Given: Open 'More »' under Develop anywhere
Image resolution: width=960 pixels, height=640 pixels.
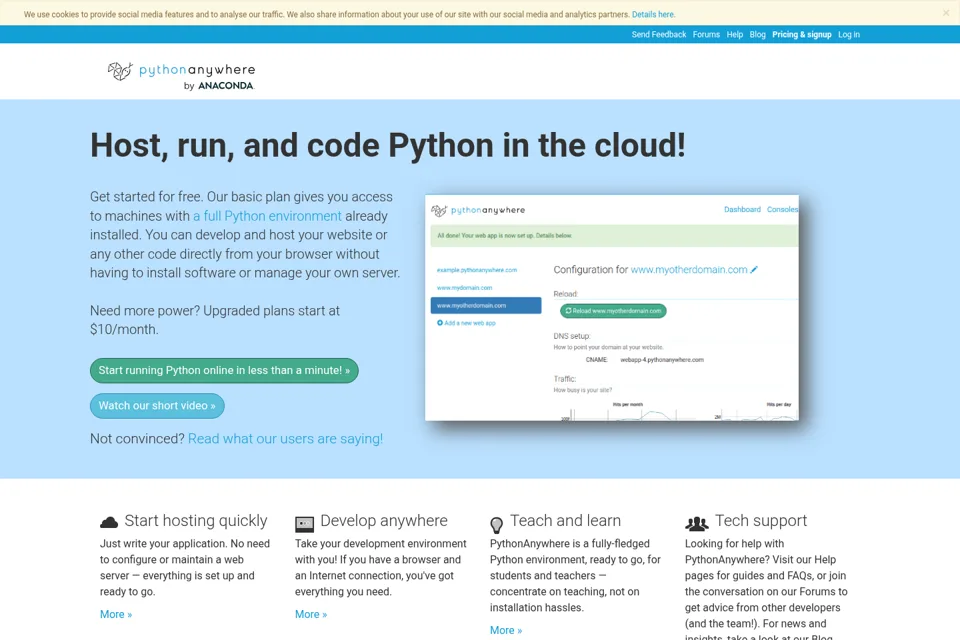Looking at the screenshot, I should point(311,614).
